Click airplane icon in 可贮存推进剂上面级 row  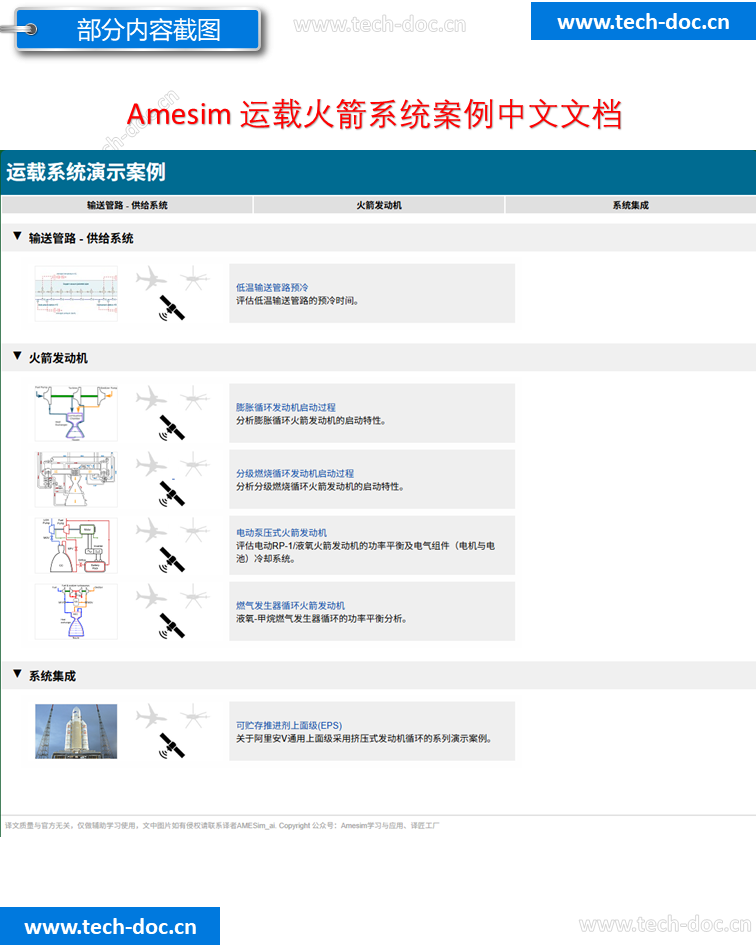coord(151,717)
